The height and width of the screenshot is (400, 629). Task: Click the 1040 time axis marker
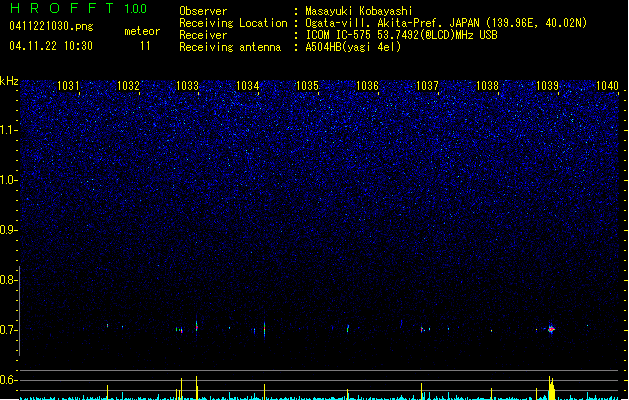pos(607,85)
